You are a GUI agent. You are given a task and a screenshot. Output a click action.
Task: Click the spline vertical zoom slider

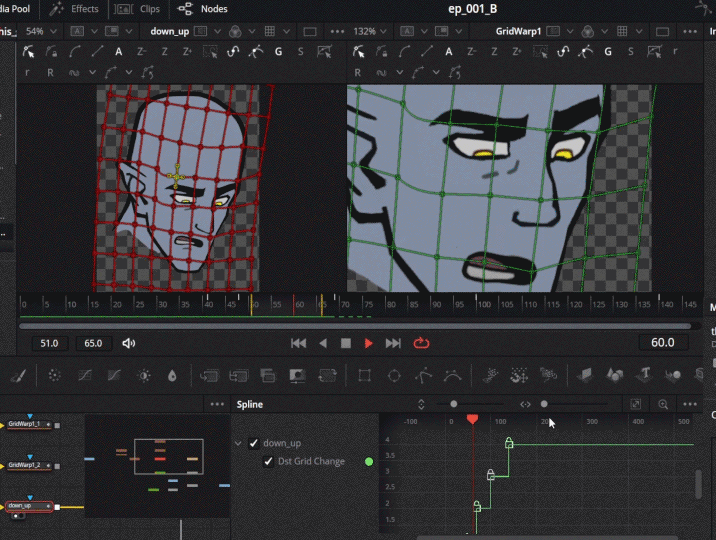click(454, 404)
